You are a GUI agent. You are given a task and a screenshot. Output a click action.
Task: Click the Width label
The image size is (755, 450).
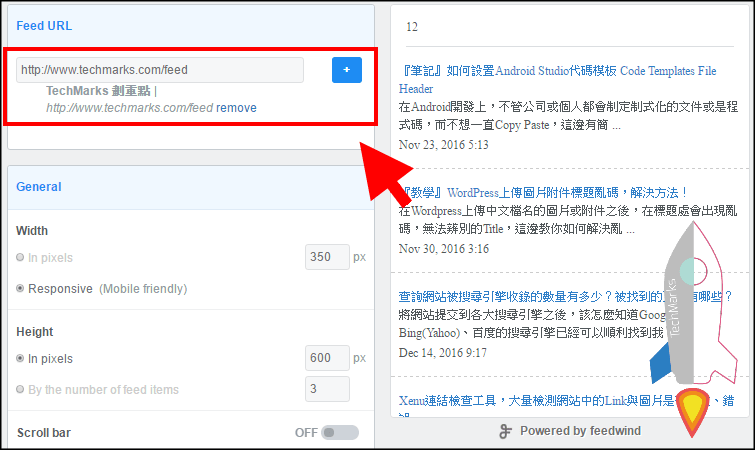click(32, 231)
